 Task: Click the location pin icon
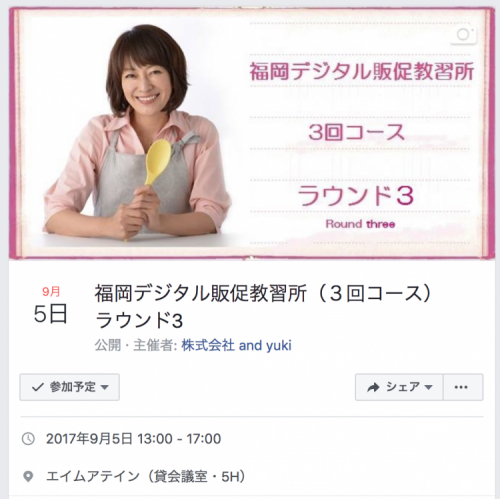point(28,476)
